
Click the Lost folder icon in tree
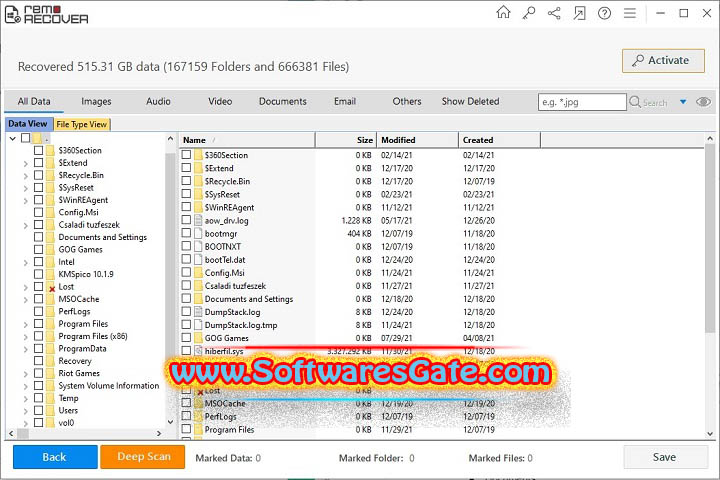pos(51,287)
